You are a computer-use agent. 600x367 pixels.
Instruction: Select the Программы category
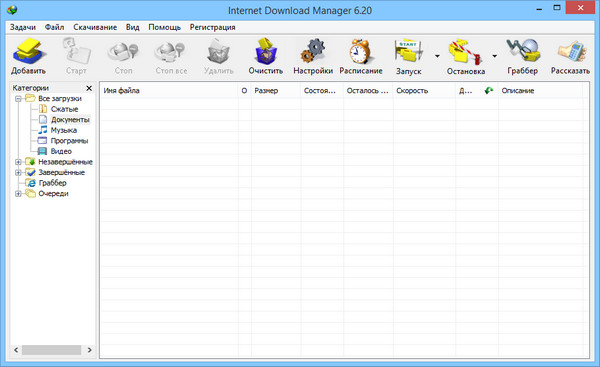tap(69, 141)
